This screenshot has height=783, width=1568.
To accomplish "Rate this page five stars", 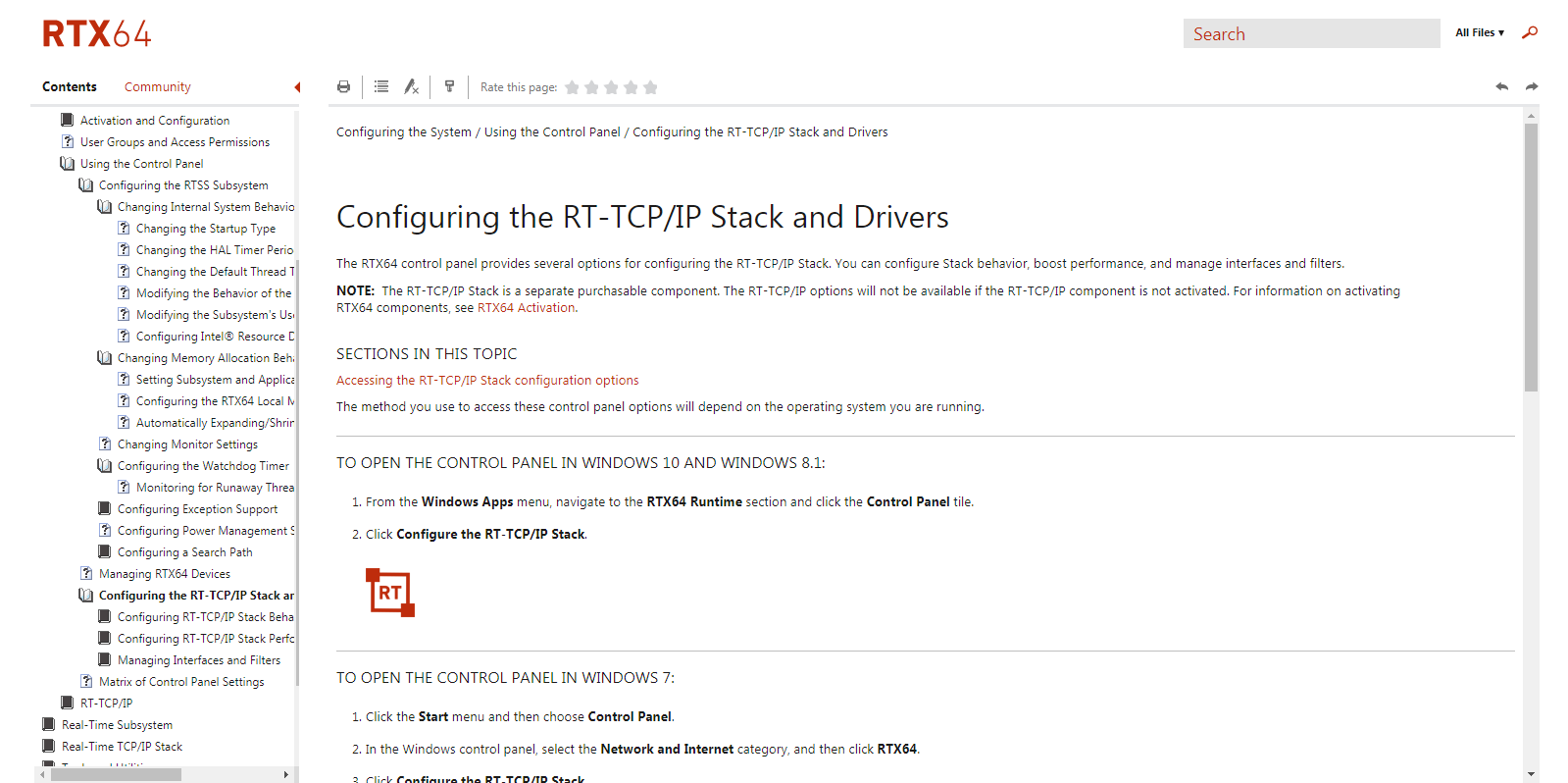I will tap(651, 87).
